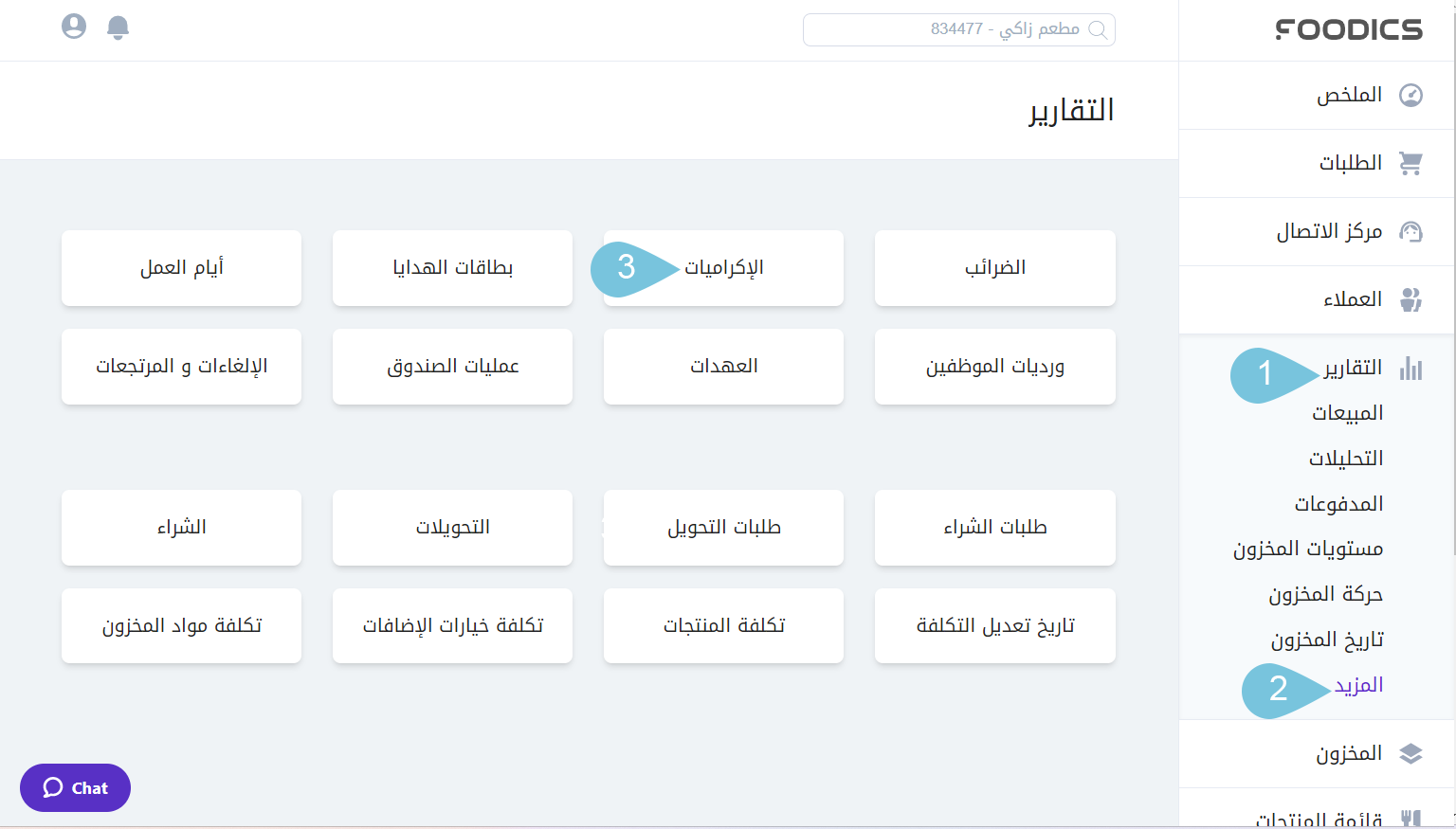The image size is (1456, 829).
Task: Select حركة المخزون in the sidebar
Action: click(1326, 594)
